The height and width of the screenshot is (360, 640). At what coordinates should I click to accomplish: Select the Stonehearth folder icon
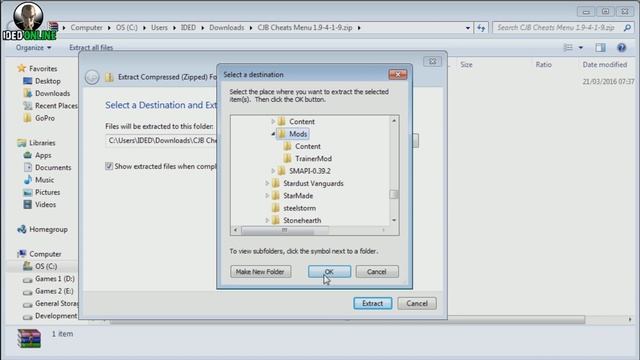(276, 220)
